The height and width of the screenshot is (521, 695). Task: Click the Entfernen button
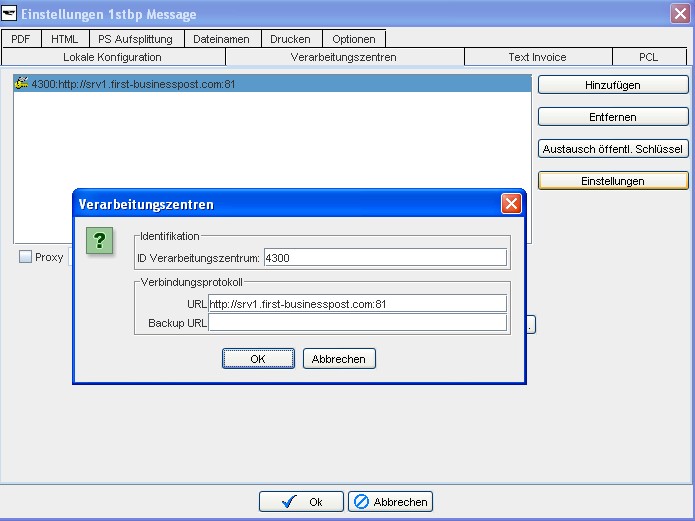(613, 117)
